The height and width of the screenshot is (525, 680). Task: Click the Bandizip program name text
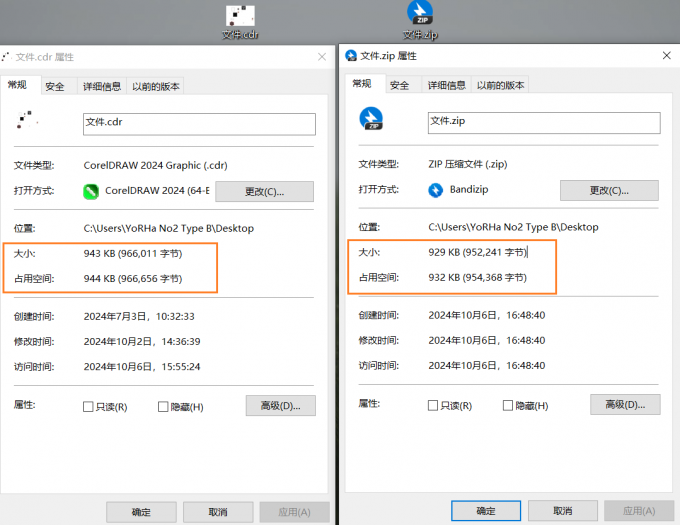469,189
